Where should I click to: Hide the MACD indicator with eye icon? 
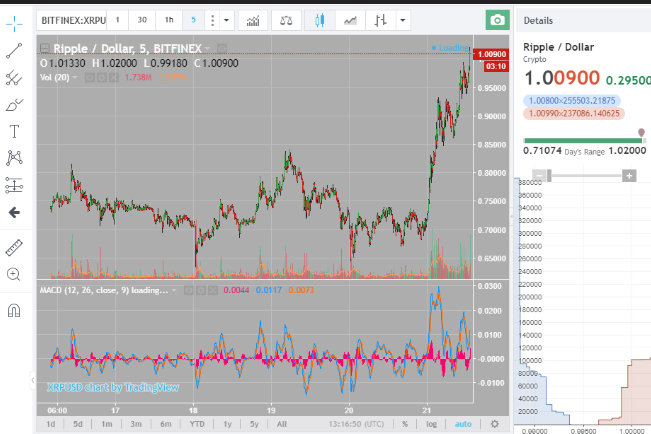pos(188,290)
